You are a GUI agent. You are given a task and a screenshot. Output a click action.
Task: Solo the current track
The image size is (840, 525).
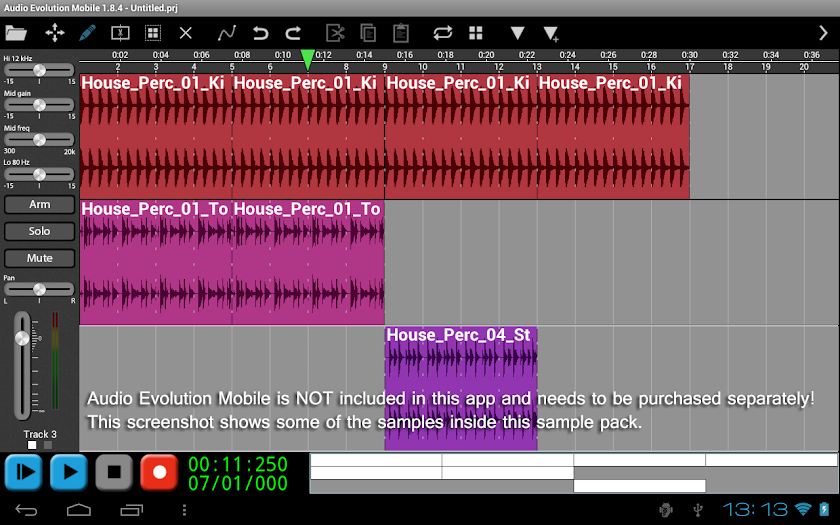click(x=40, y=231)
